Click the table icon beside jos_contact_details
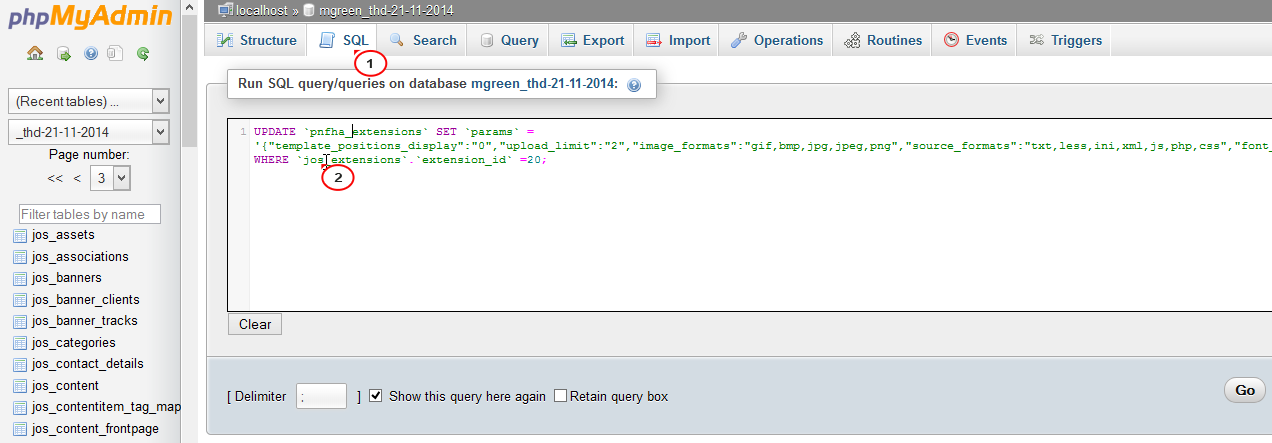Image resolution: width=1272 pixels, height=443 pixels. tap(20, 364)
